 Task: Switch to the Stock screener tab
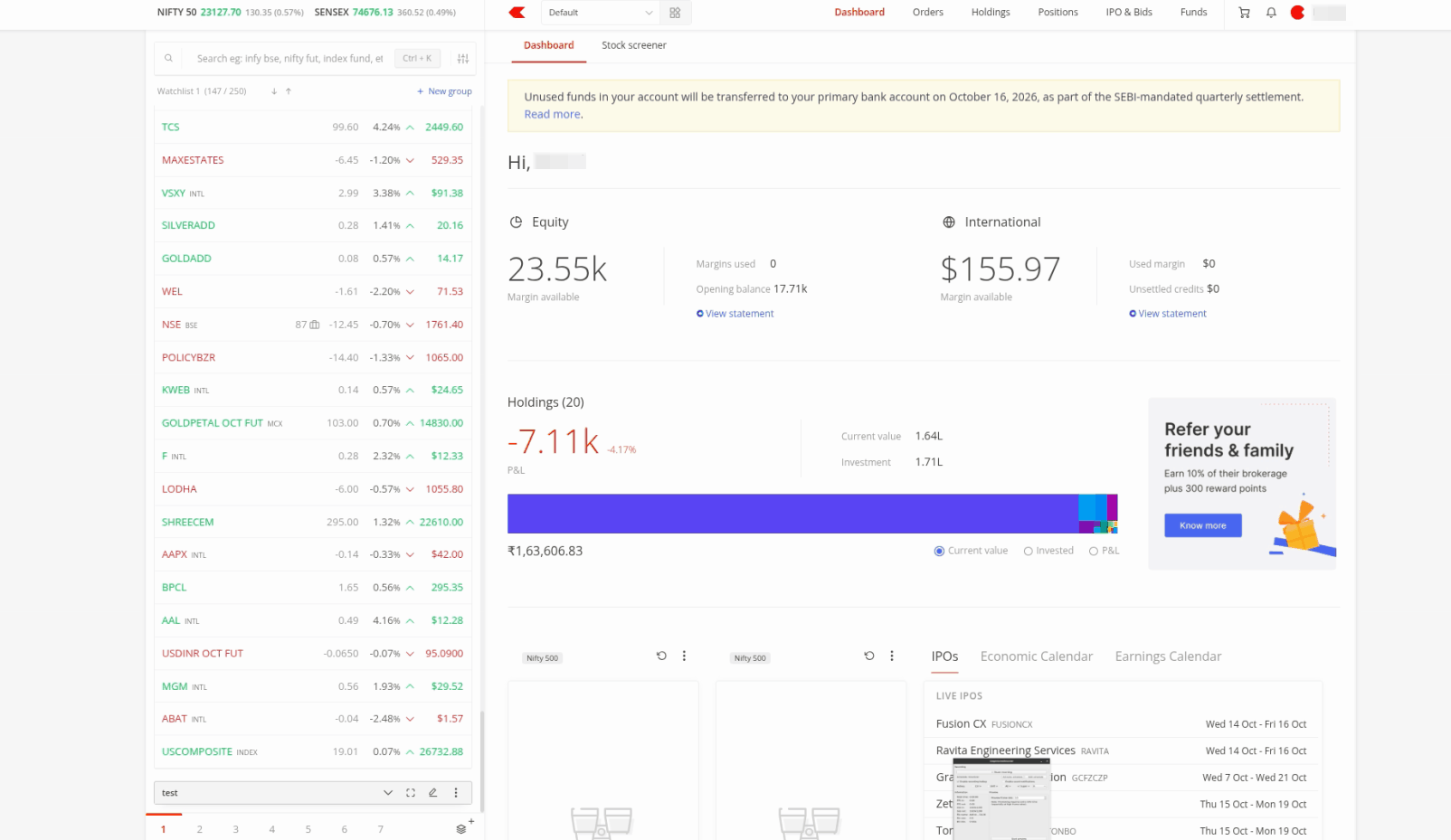click(634, 45)
